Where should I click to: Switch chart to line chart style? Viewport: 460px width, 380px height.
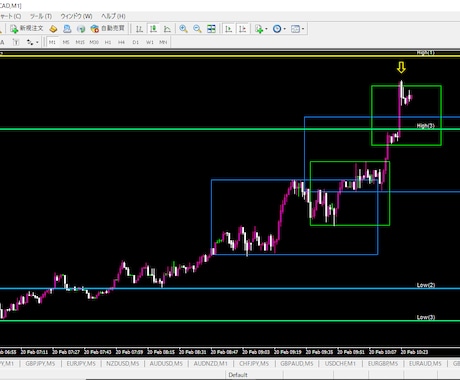point(167,29)
